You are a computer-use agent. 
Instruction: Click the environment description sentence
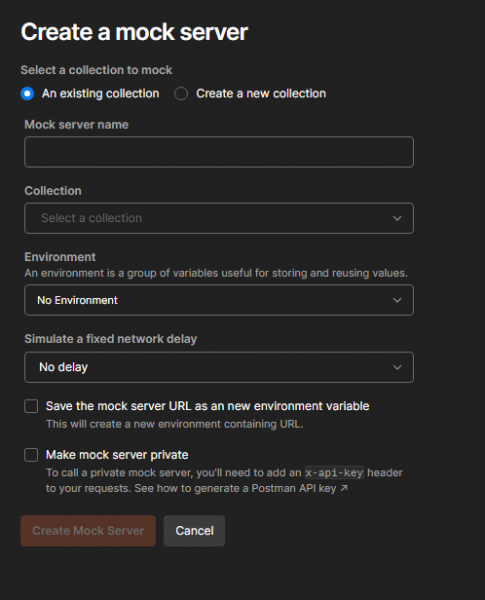pyautogui.click(x=216, y=273)
